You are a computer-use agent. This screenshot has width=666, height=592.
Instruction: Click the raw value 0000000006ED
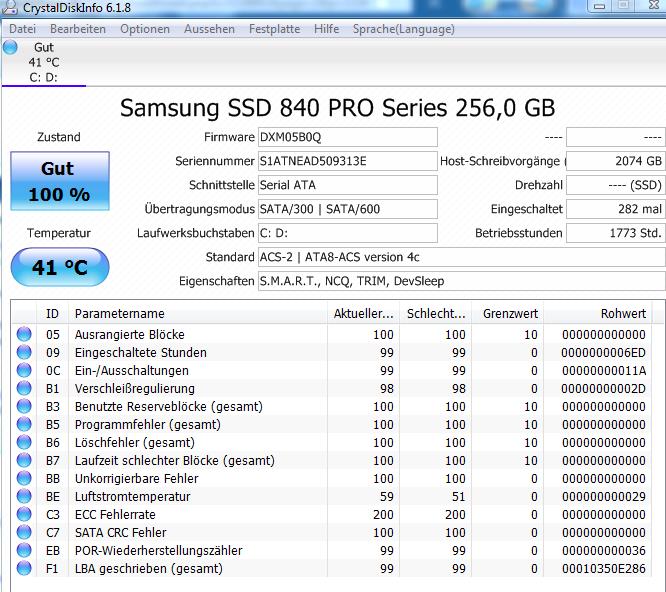click(x=603, y=352)
